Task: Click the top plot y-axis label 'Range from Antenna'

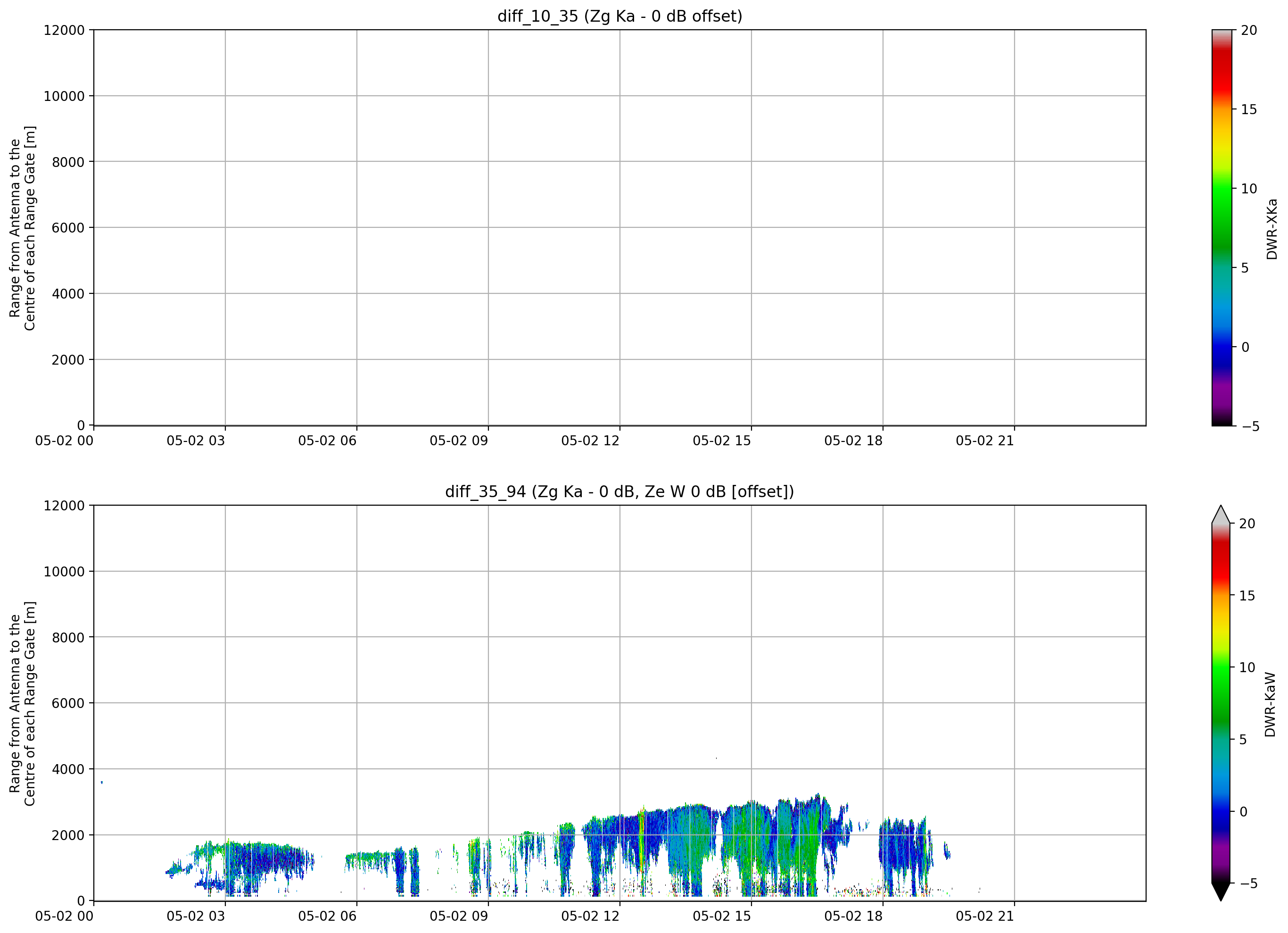Action: tap(23, 228)
